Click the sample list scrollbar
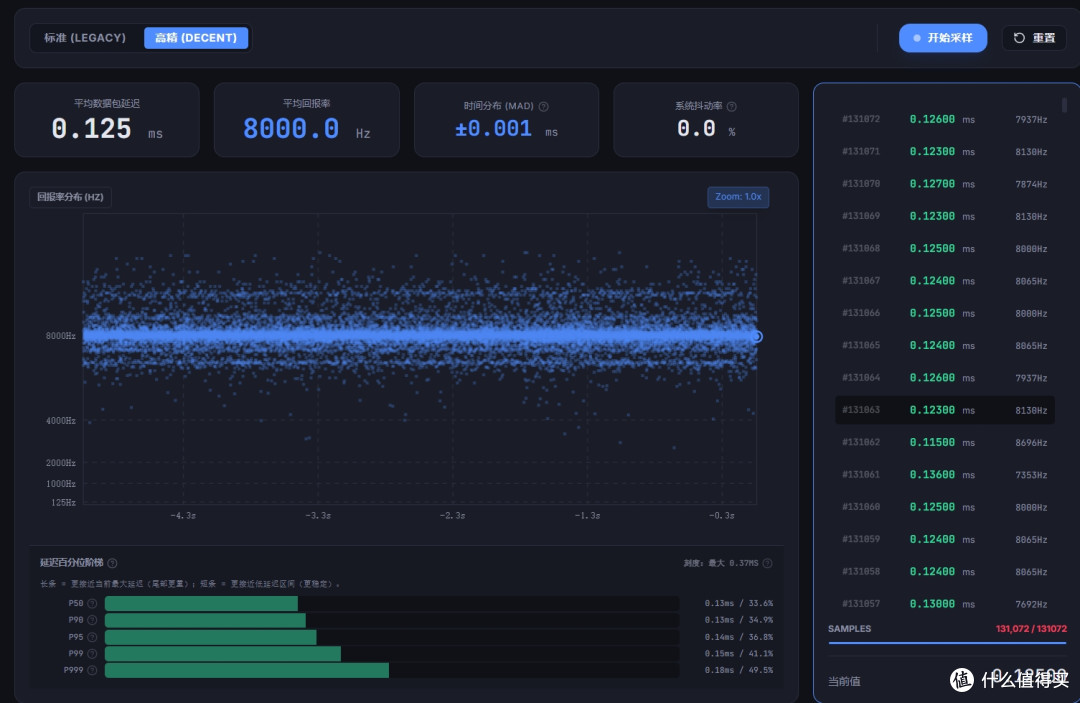This screenshot has width=1080, height=703. point(1064,105)
